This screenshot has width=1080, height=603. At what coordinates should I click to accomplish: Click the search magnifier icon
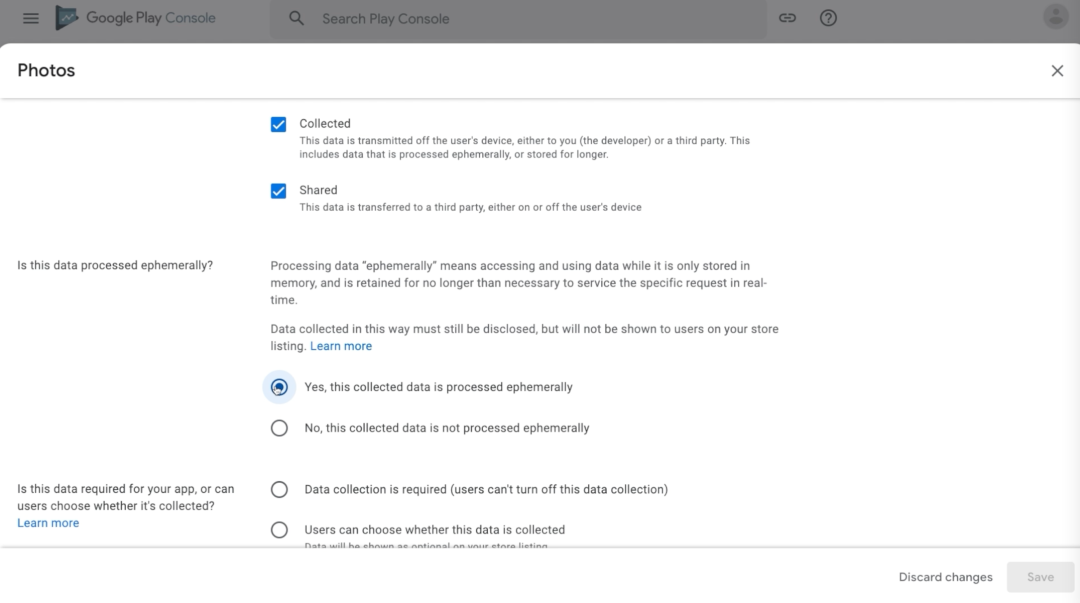296,18
